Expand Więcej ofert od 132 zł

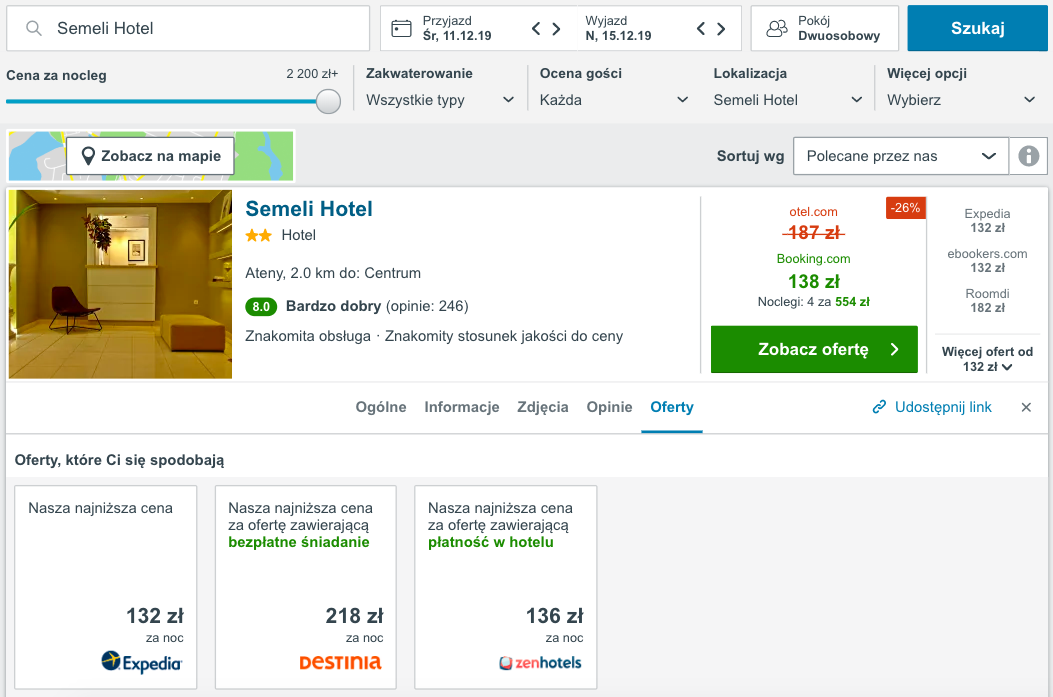[988, 355]
